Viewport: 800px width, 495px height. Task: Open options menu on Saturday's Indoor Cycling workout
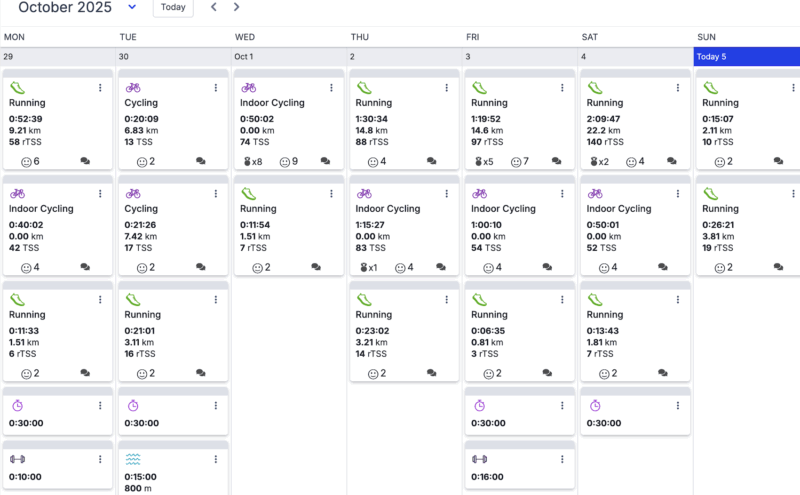tap(677, 194)
